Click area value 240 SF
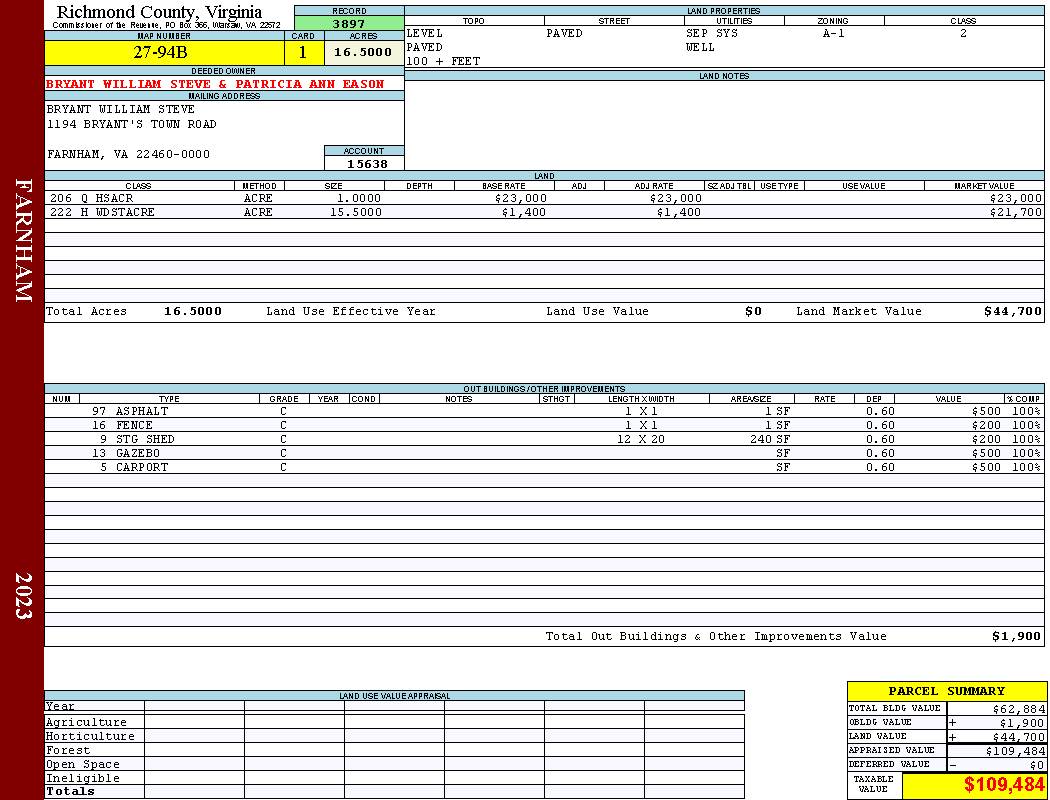 770,439
